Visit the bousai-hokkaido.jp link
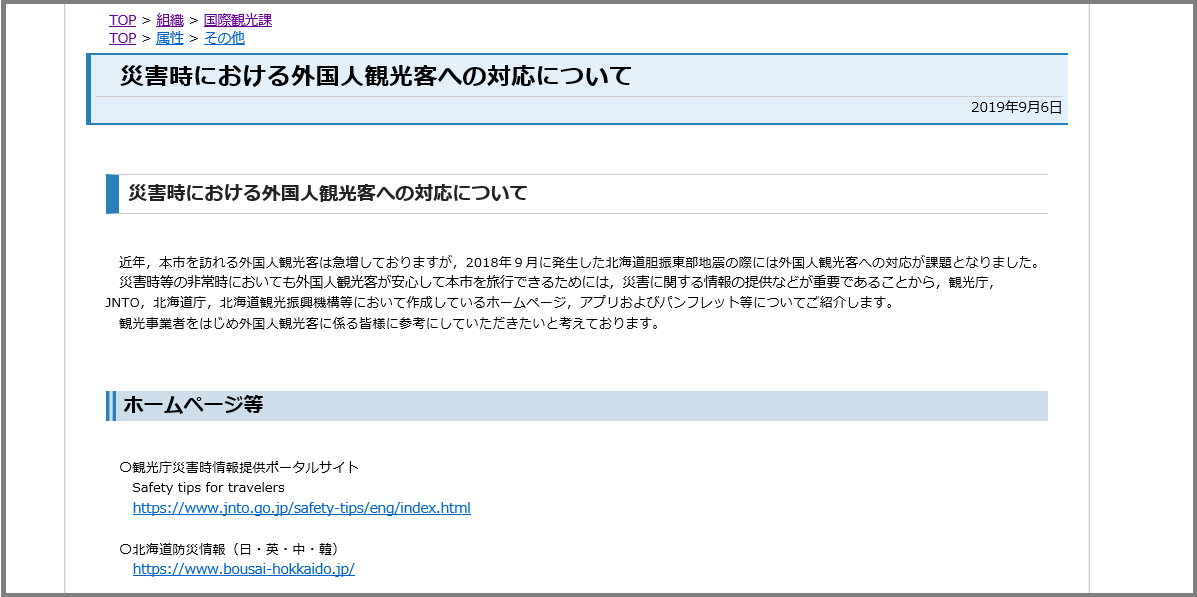1197x597 pixels. tap(243, 569)
